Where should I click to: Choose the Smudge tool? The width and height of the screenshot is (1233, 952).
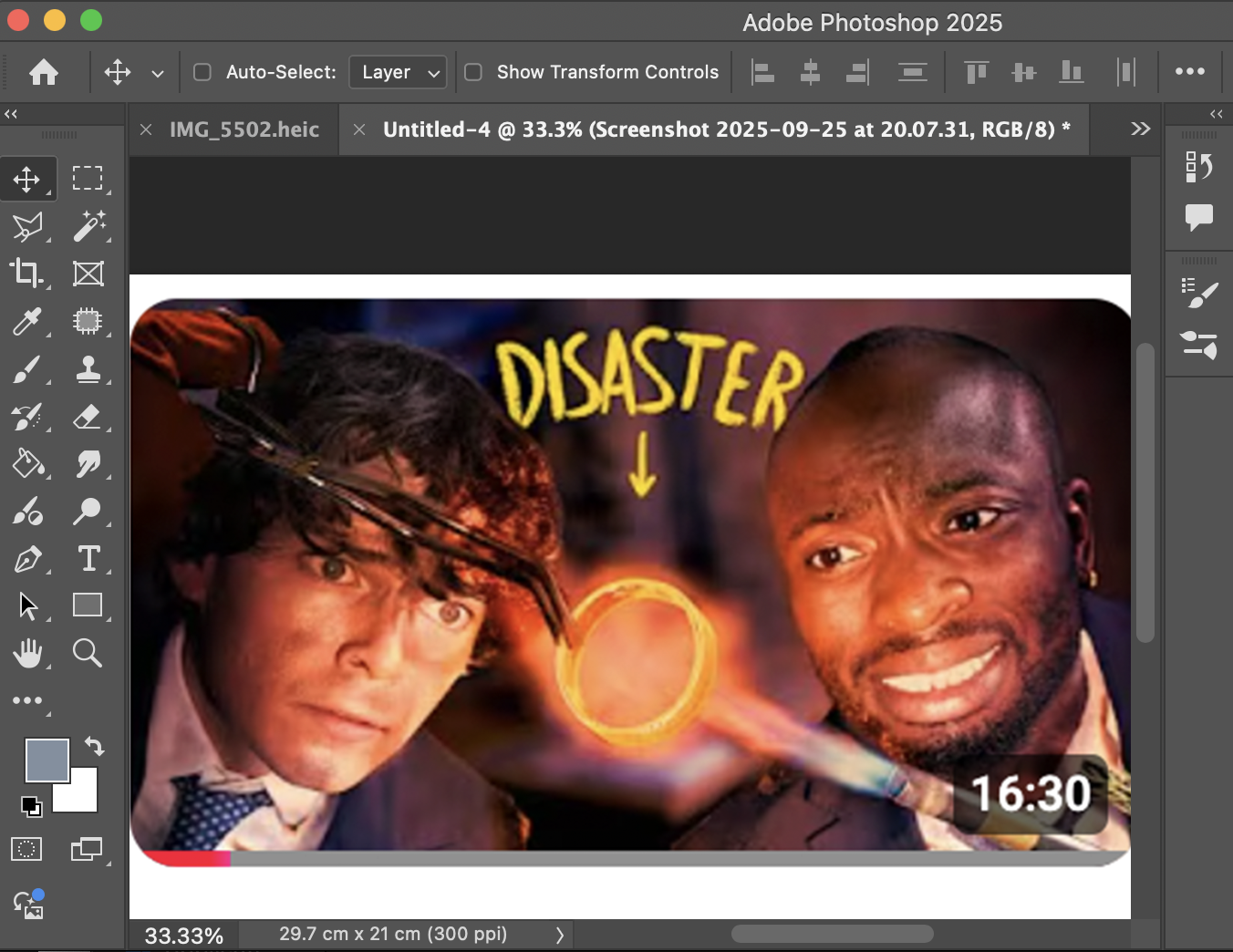pyautogui.click(x=88, y=464)
